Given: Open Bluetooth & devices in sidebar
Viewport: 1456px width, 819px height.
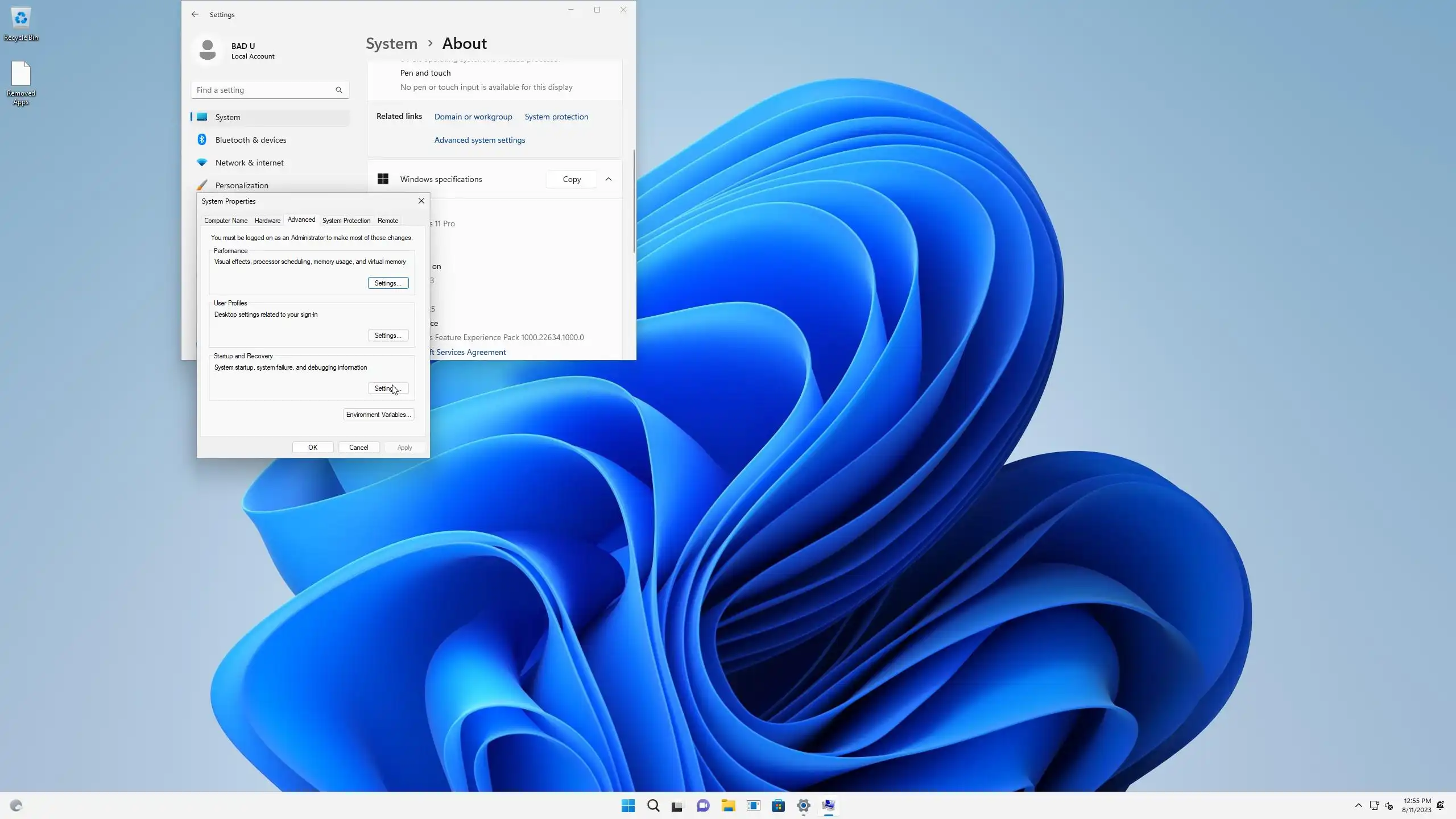Looking at the screenshot, I should pos(251,140).
